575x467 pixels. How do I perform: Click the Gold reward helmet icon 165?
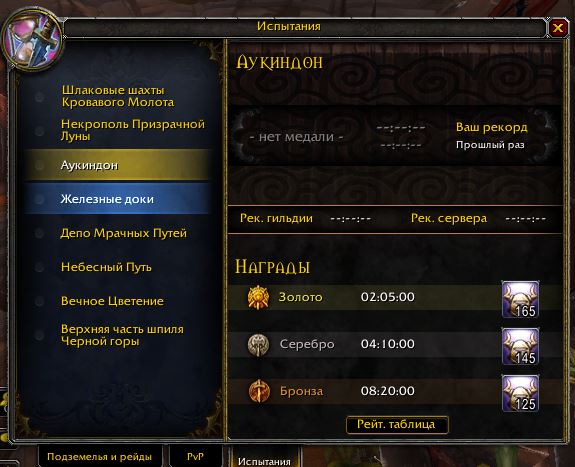pyautogui.click(x=520, y=299)
